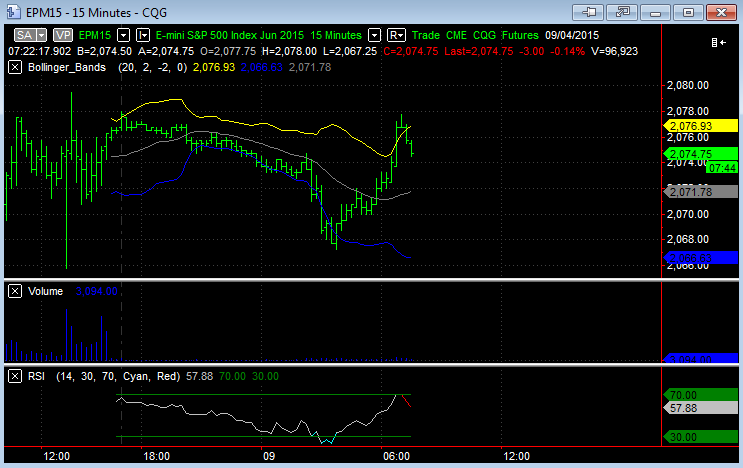Remove the Volume study with its X box
This screenshot has height=468, width=743.
pyautogui.click(x=15, y=291)
